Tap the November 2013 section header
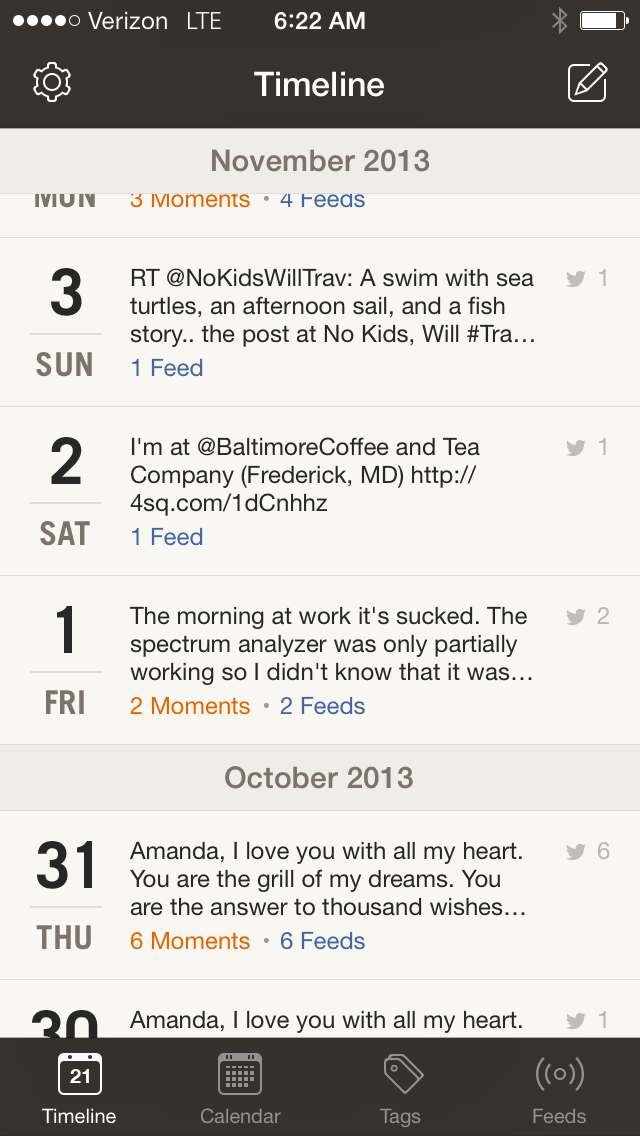The width and height of the screenshot is (640, 1136). tap(320, 161)
